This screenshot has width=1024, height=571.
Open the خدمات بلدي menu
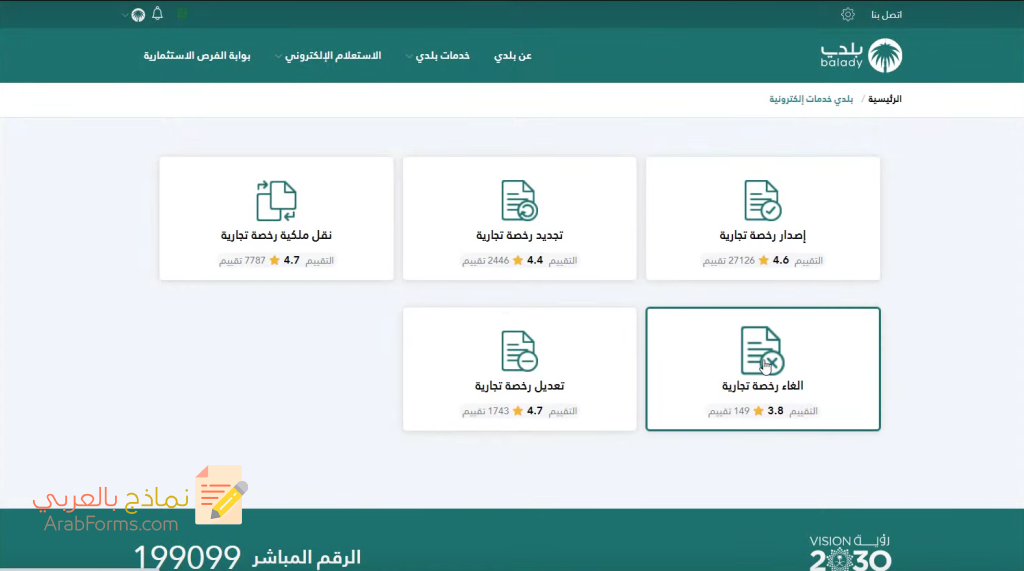point(443,56)
